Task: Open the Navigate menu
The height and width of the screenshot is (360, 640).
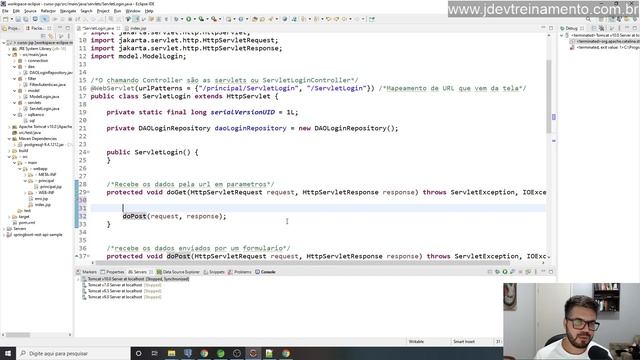Action: pos(68,11)
